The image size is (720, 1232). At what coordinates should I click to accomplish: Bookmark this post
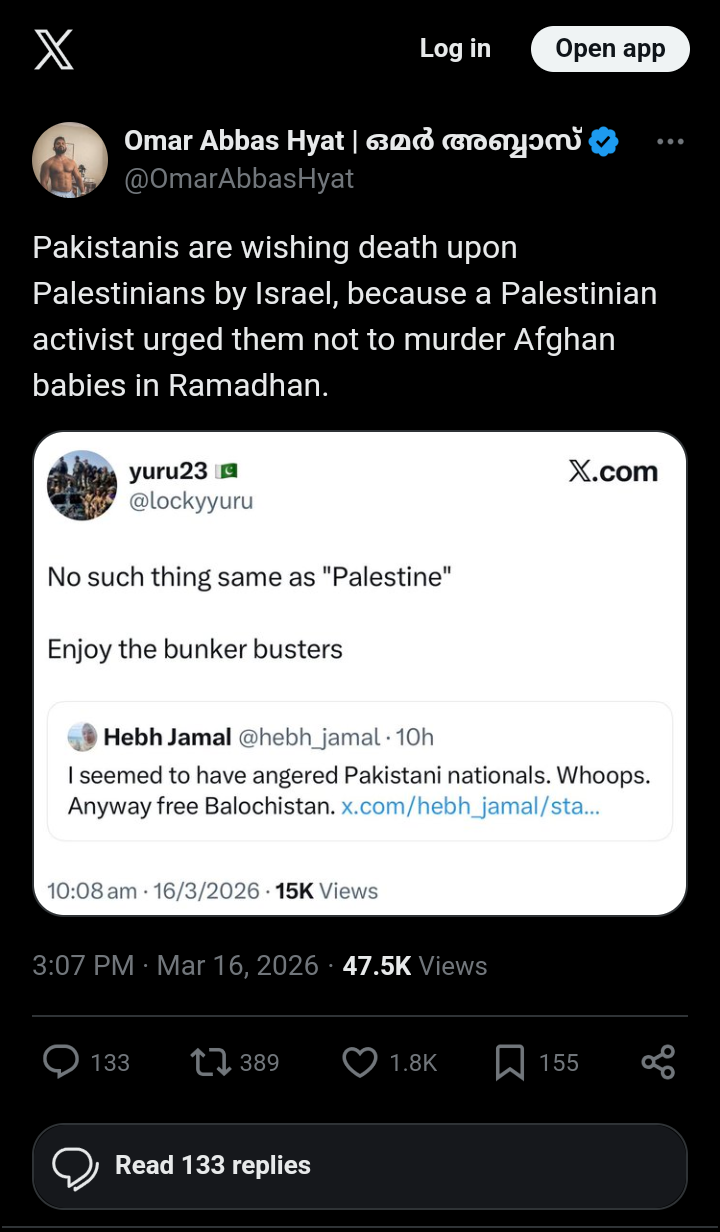pos(510,1061)
